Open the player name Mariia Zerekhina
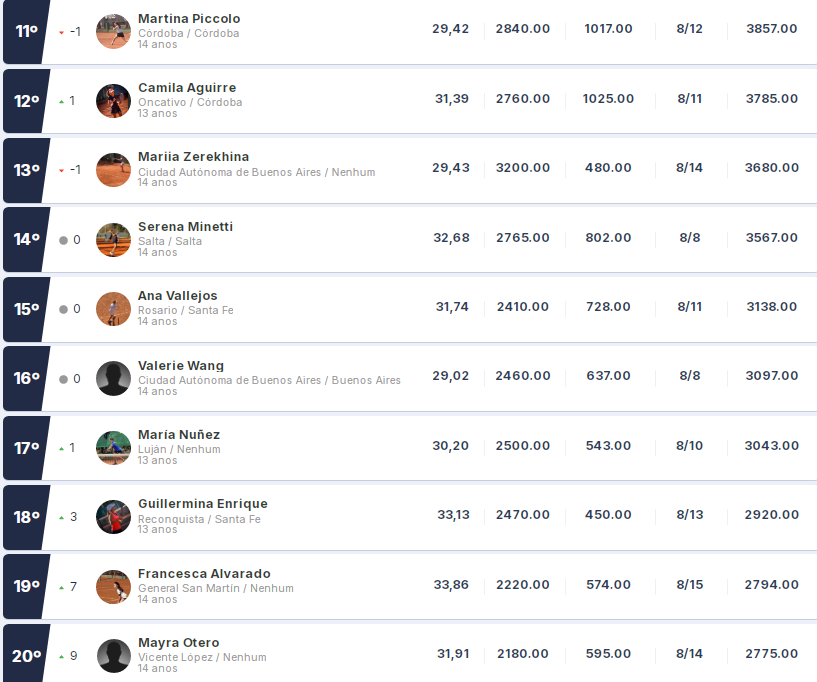Screen dimensions: 817x682 [193, 157]
